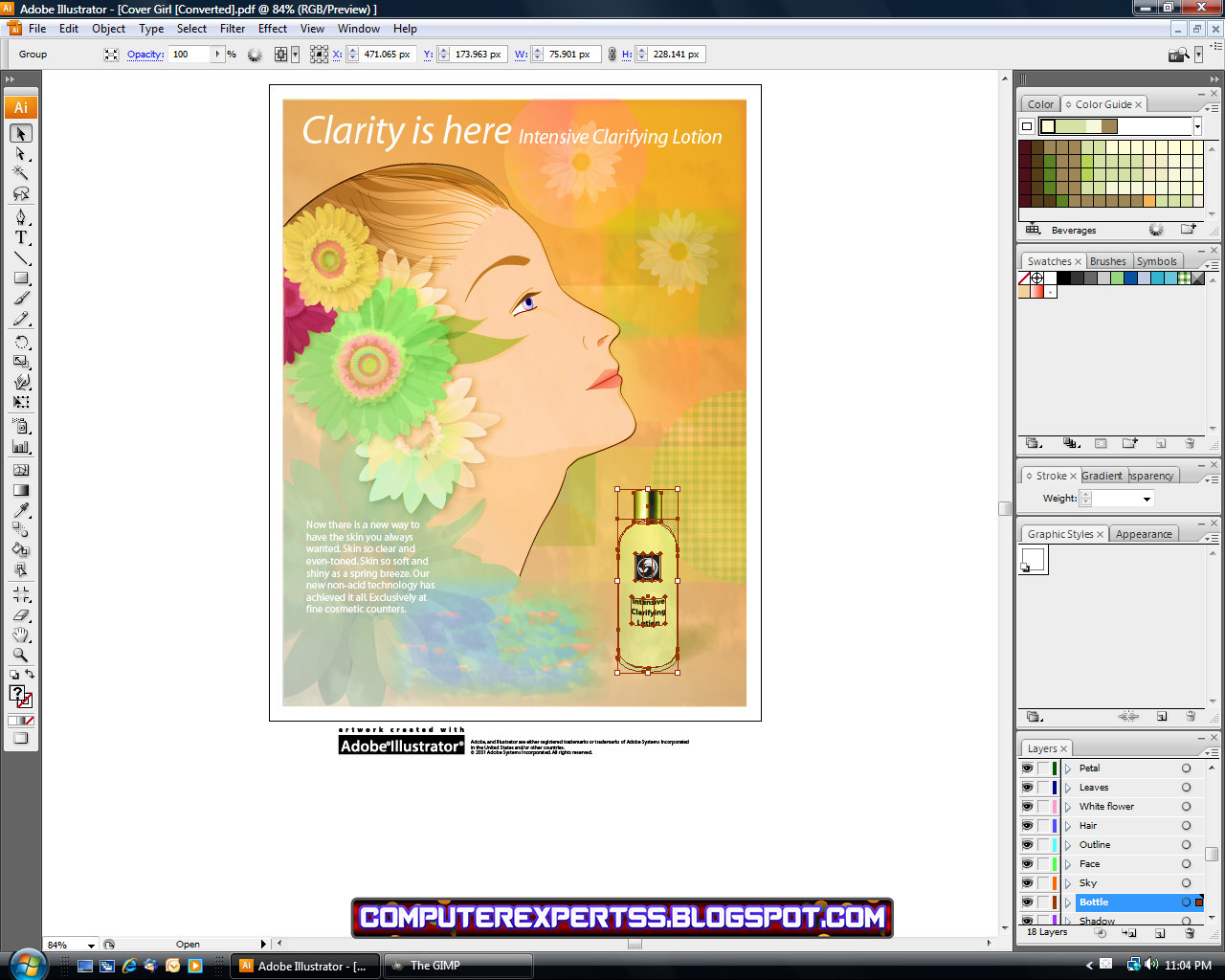Screen dimensions: 1225x980
Task: Hide the Leaves layer
Action: (x=1028, y=787)
